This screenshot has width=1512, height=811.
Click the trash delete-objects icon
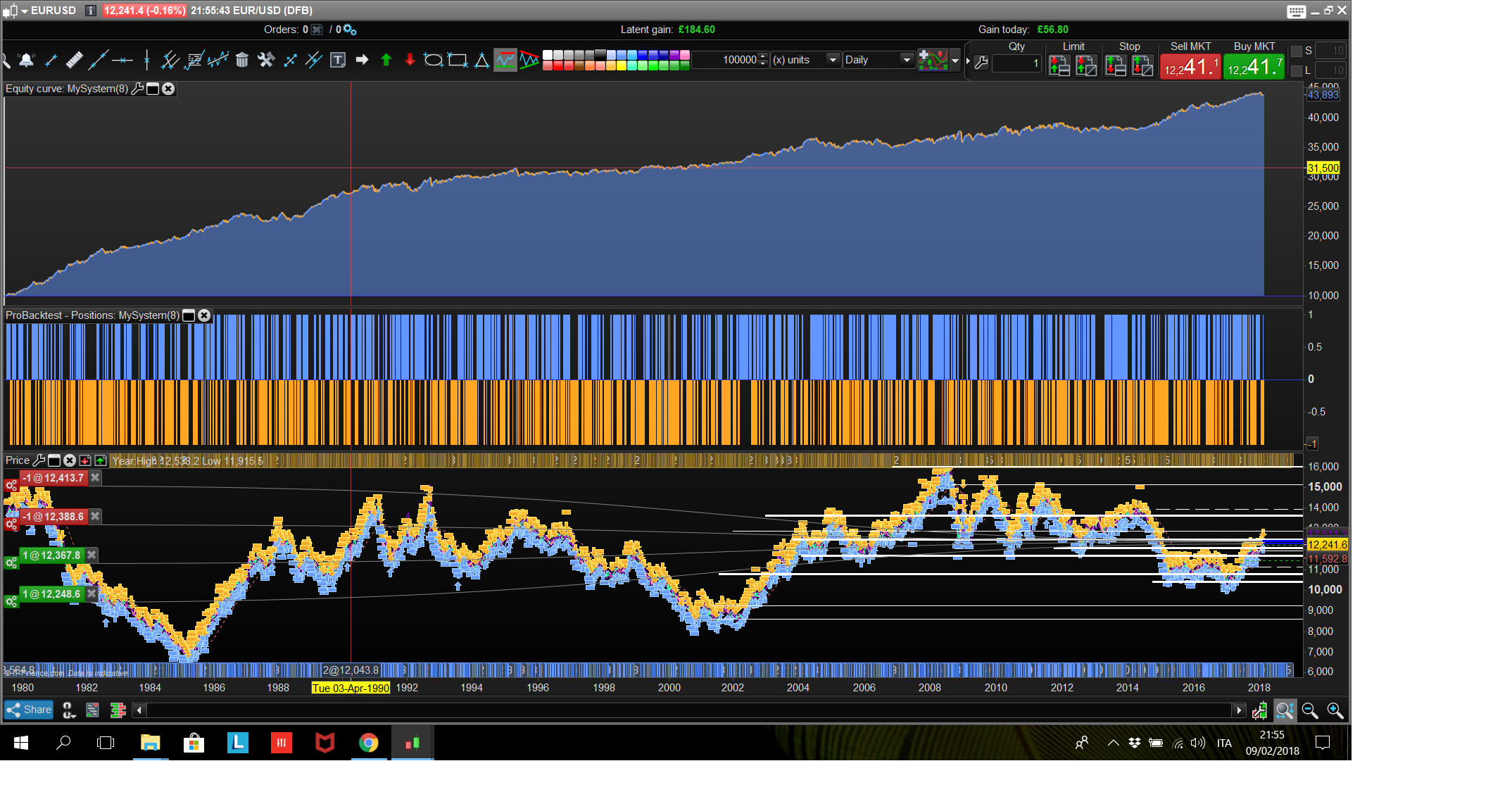242,61
